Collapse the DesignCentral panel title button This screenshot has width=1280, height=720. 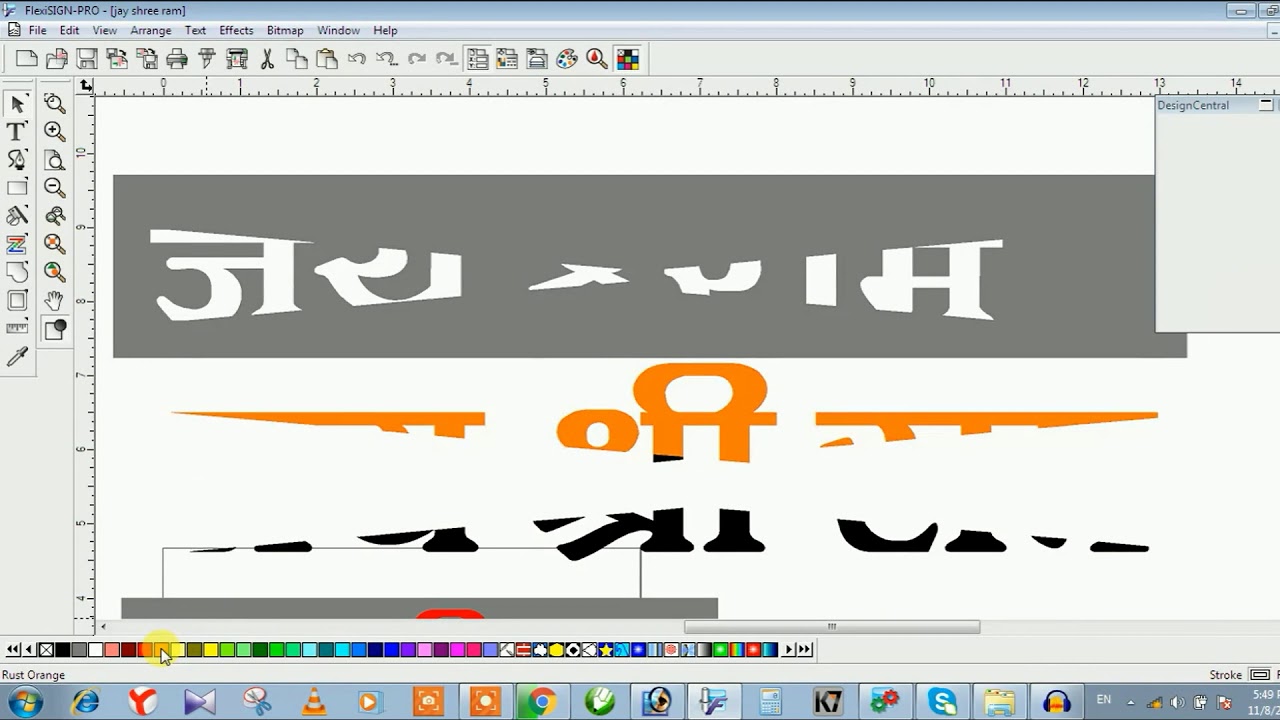[1266, 105]
